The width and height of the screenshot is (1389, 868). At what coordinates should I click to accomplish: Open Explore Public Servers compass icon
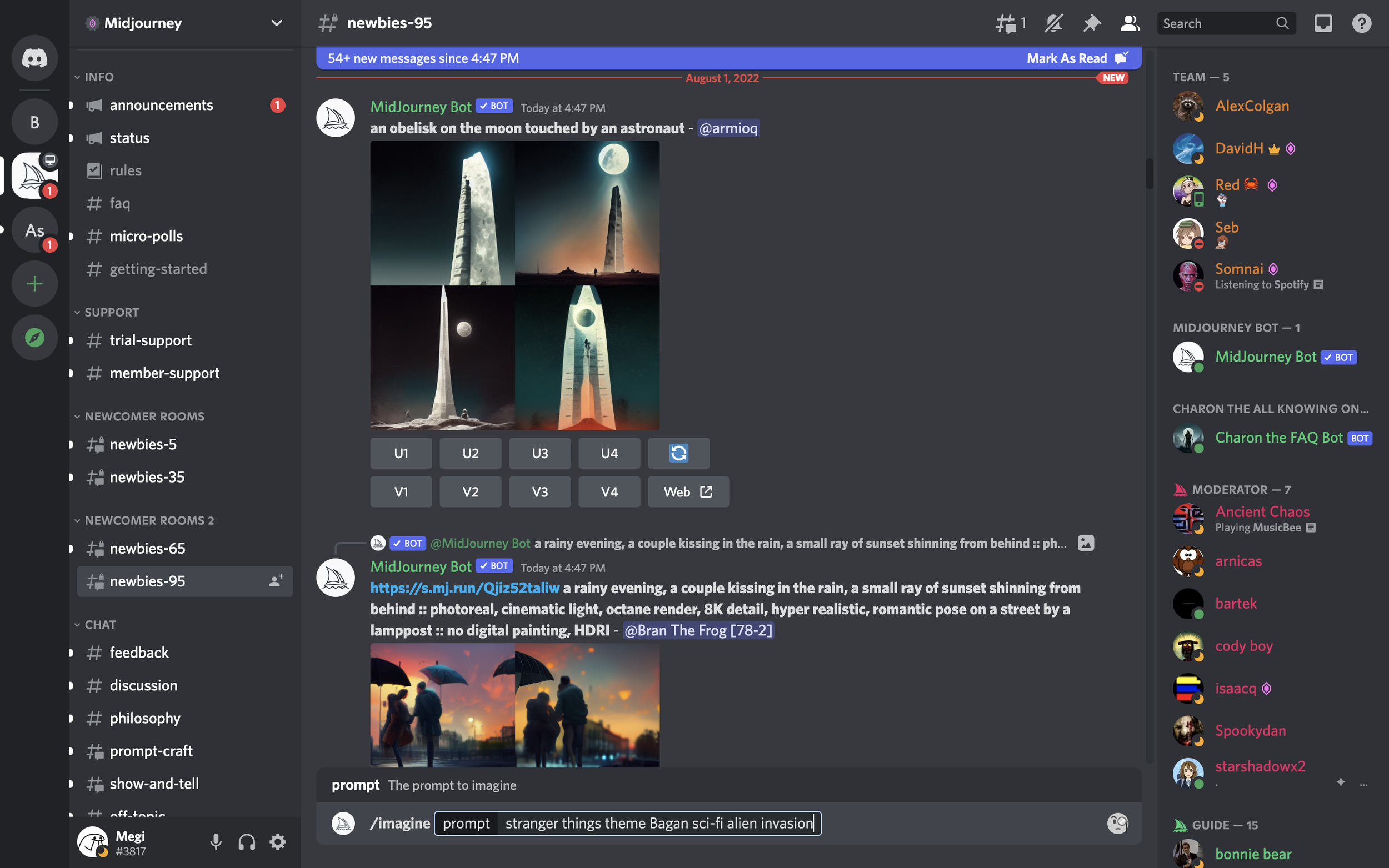click(34, 338)
